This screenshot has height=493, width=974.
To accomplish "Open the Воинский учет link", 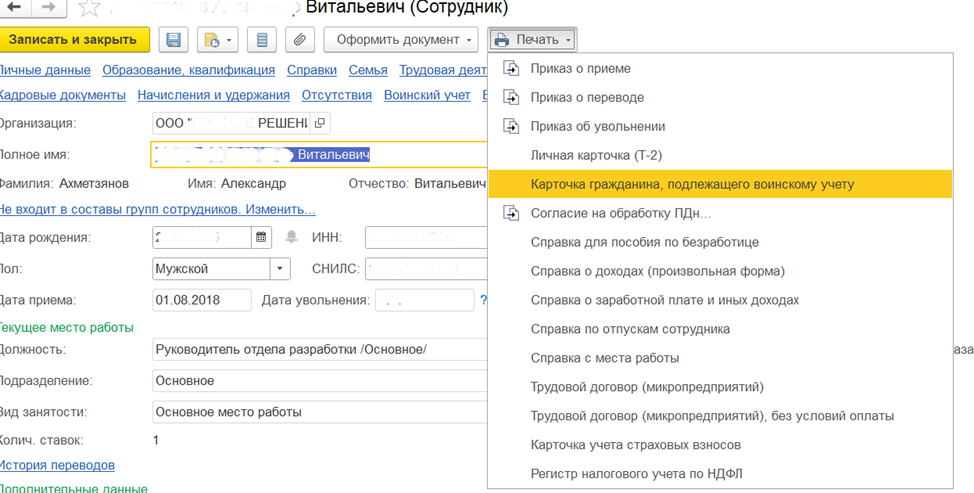I will (x=427, y=95).
